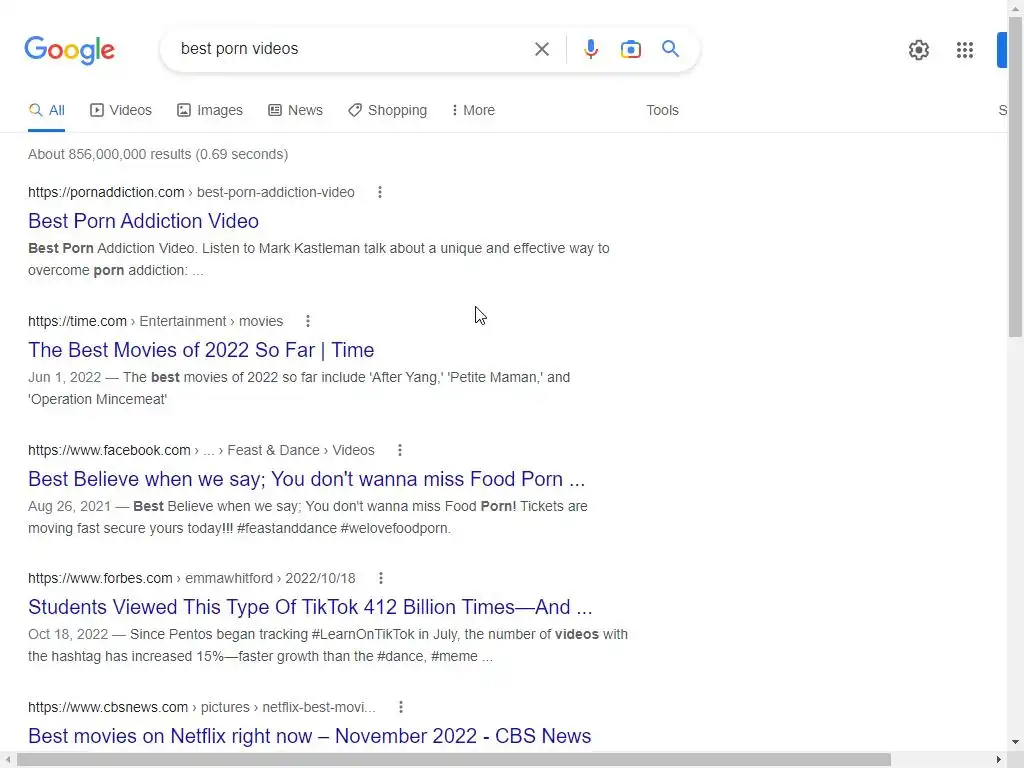The image size is (1024, 768).
Task: Open the Tools button
Action: click(662, 110)
